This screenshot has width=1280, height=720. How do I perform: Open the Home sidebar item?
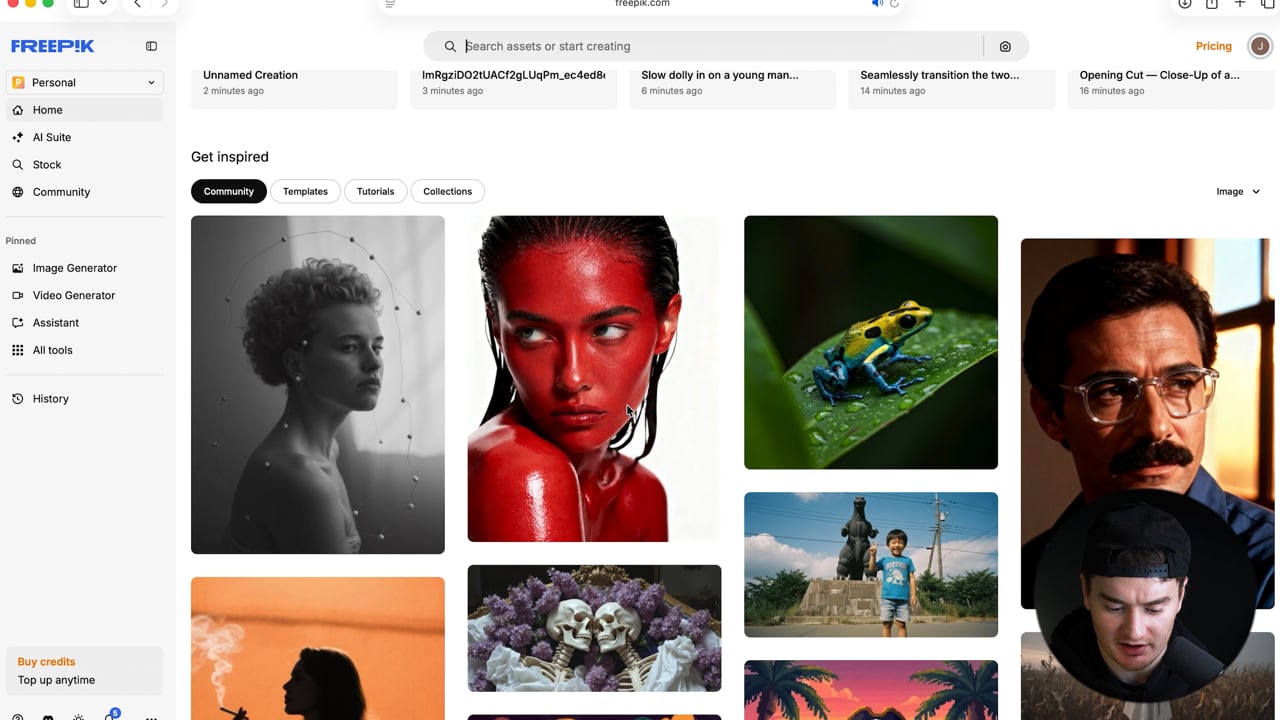[x=84, y=110]
